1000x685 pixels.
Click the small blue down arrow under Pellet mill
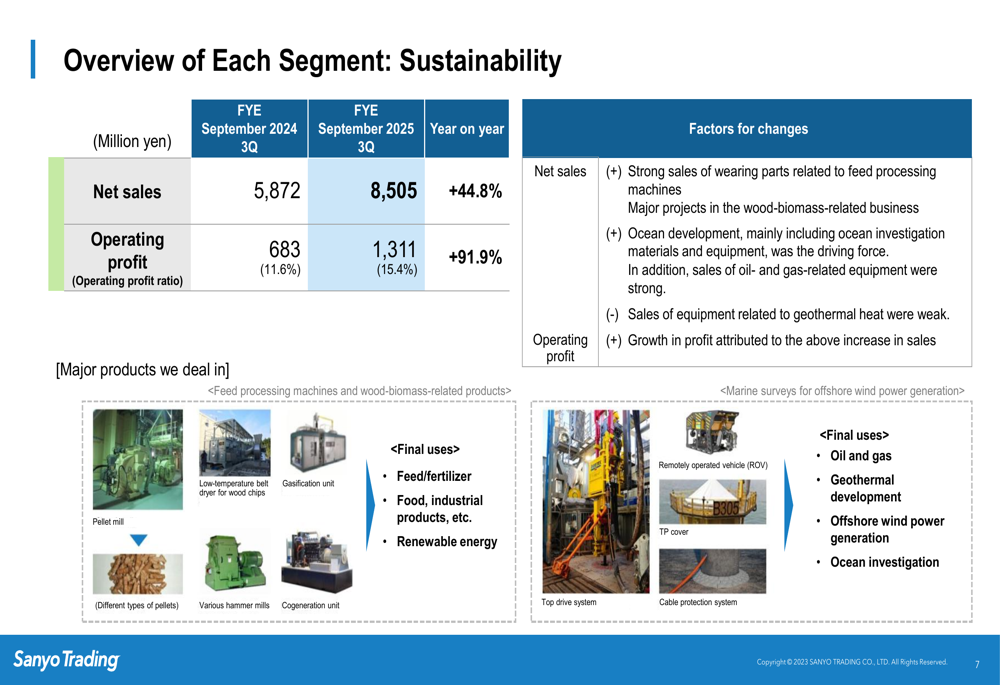tap(138, 540)
